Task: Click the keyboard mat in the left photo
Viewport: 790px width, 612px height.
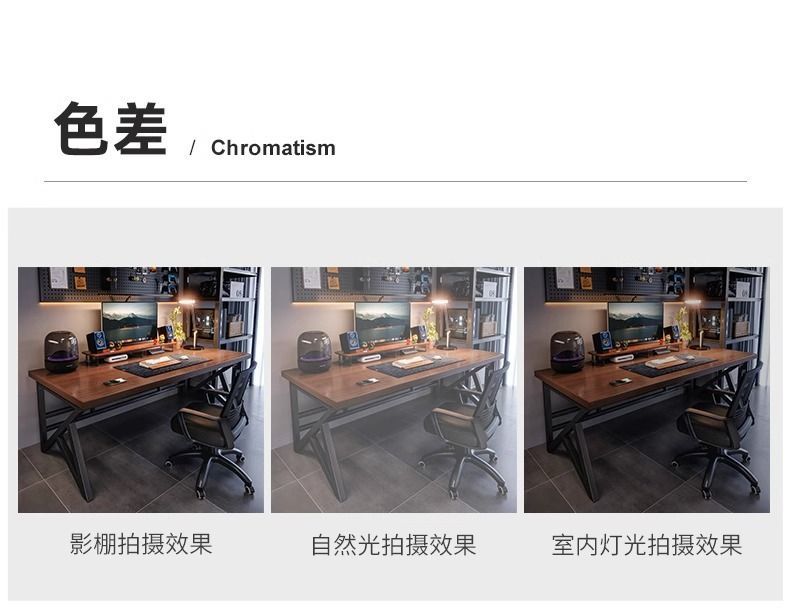Action: tap(161, 365)
